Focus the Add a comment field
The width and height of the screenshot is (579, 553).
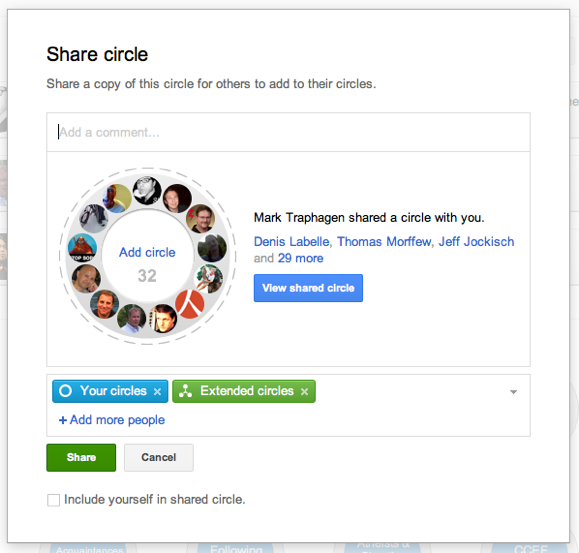point(288,132)
